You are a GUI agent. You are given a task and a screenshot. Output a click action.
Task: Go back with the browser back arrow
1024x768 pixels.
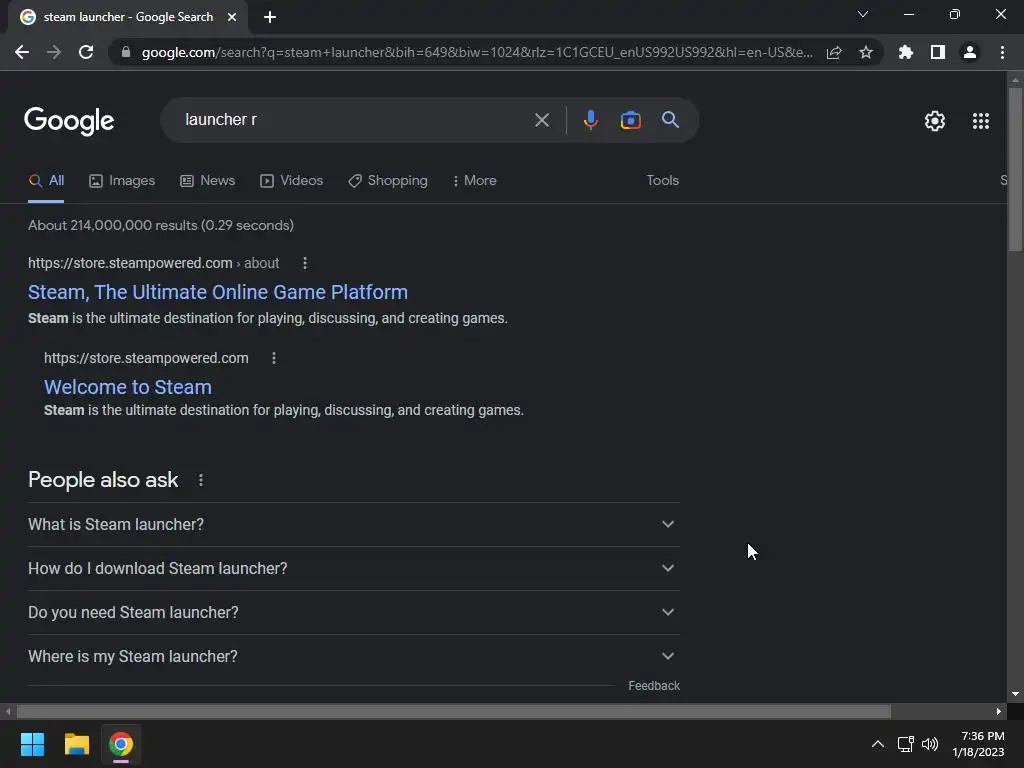[22, 52]
